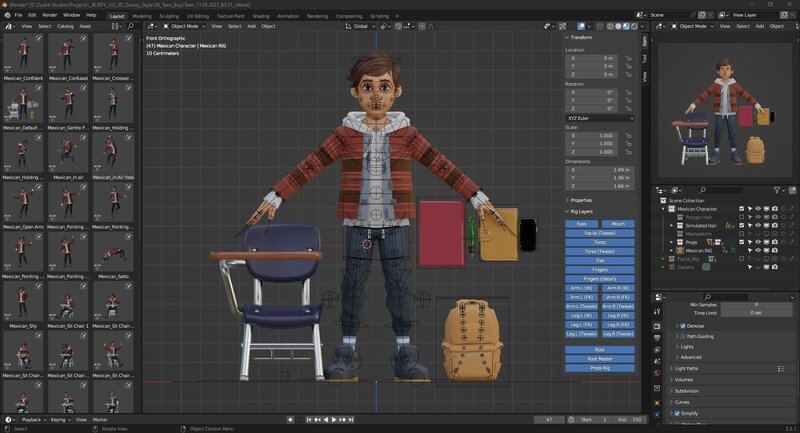Screen dimensions: 800x433
Task: Click the Torso rig layer button
Action: click(x=599, y=242)
